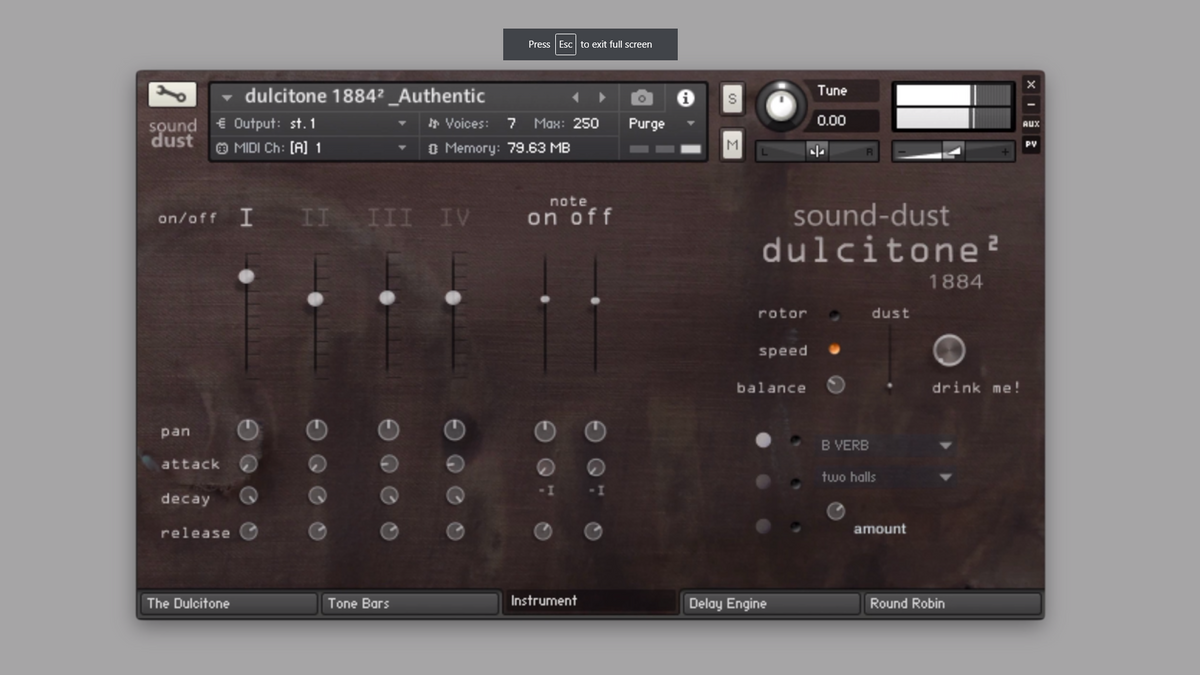Click the reverb amount knob

[x=835, y=511]
